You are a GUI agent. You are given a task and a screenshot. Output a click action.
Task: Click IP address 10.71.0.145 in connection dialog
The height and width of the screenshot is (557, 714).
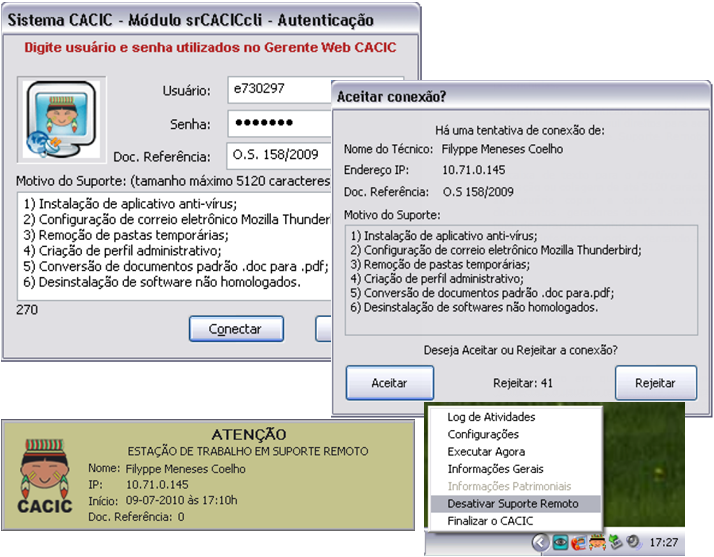tap(474, 170)
